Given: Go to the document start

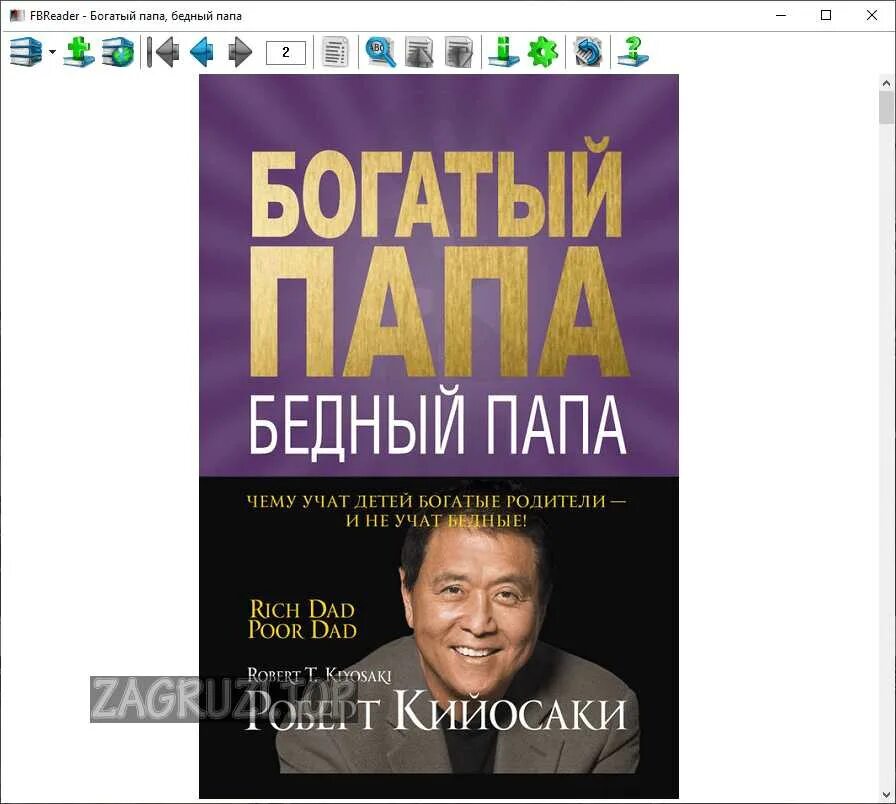Looking at the screenshot, I should (163, 52).
